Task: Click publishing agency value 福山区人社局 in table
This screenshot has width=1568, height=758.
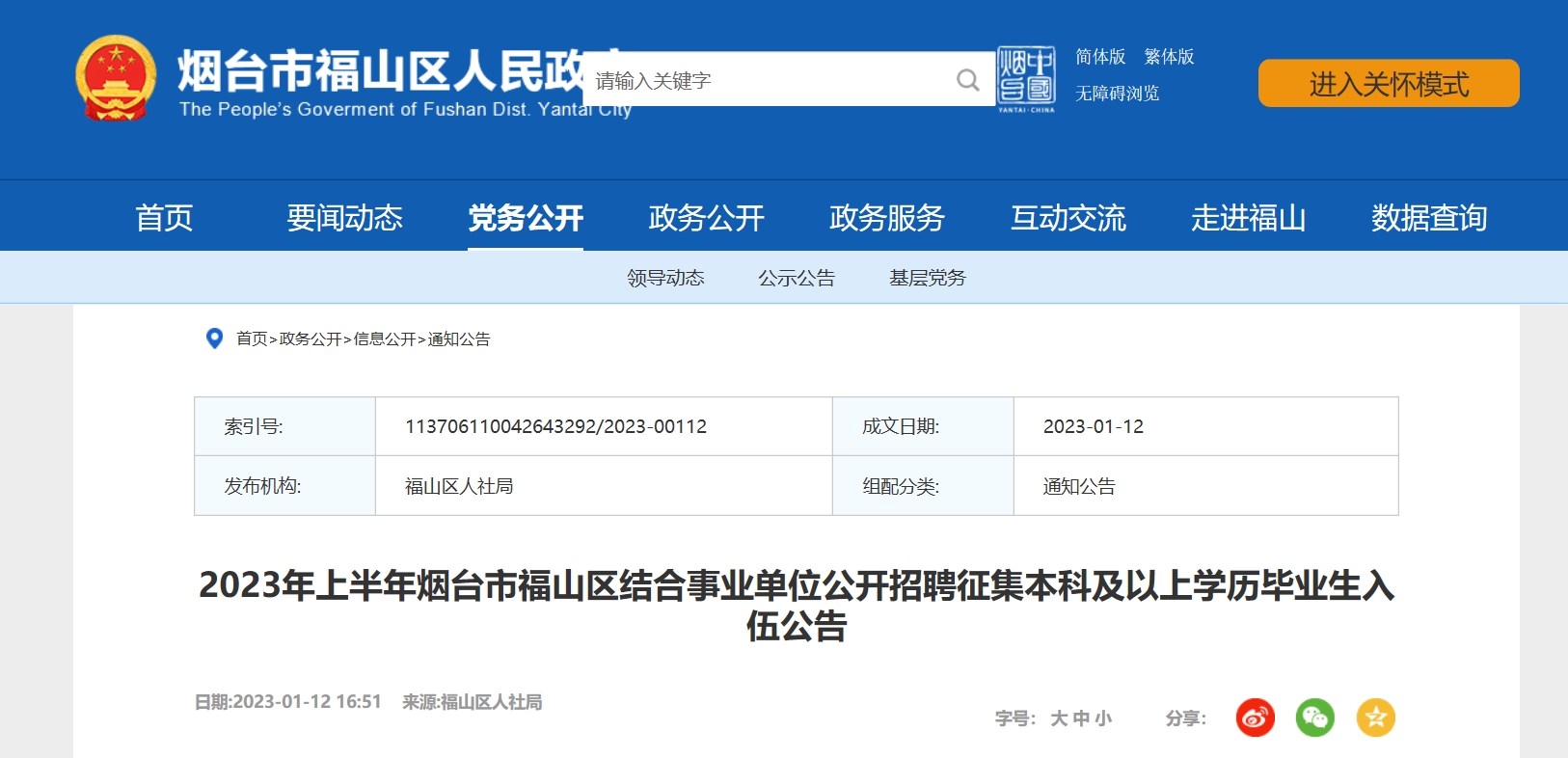Action: tap(459, 486)
